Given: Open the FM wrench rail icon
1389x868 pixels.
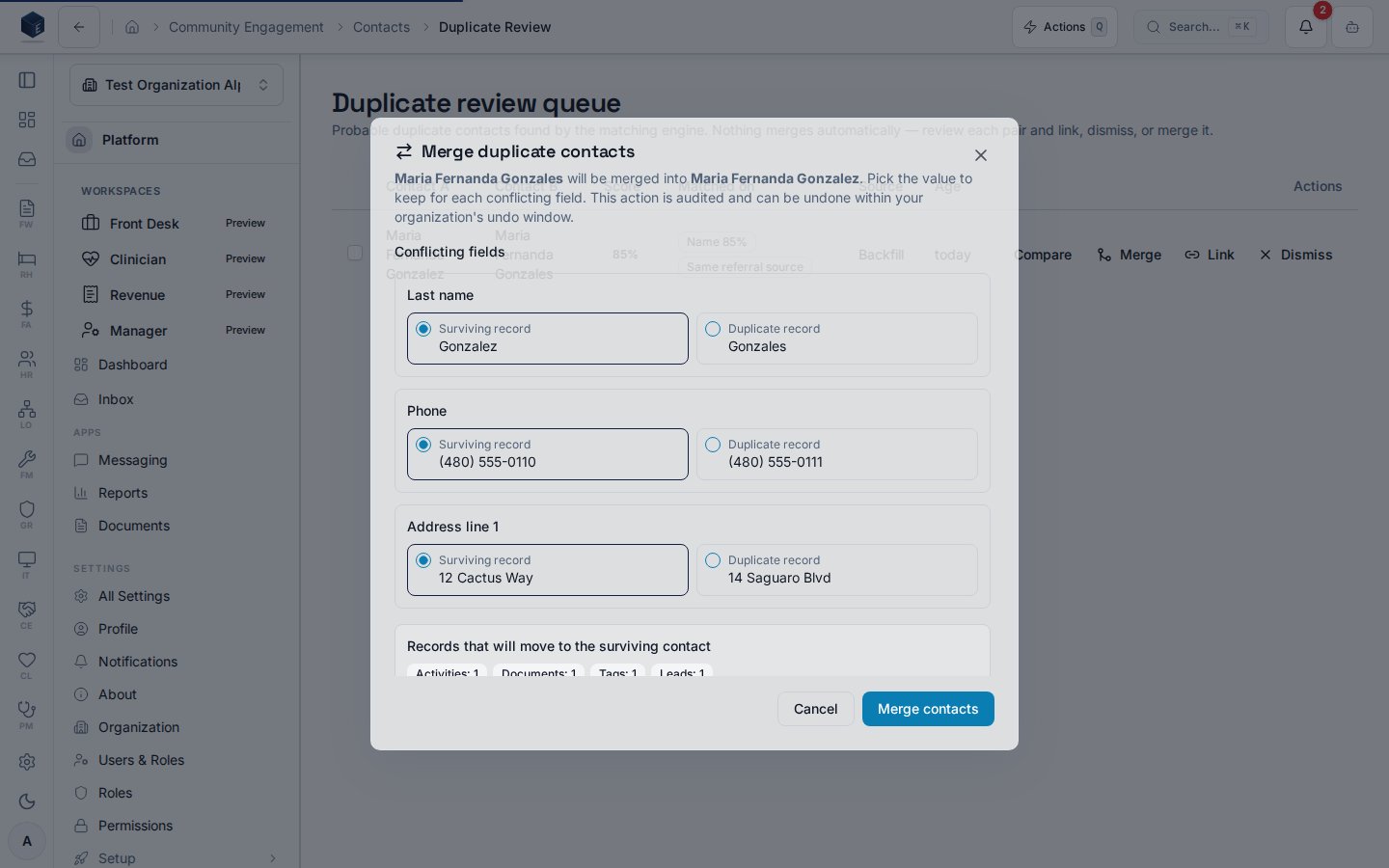Looking at the screenshot, I should coord(27,464).
